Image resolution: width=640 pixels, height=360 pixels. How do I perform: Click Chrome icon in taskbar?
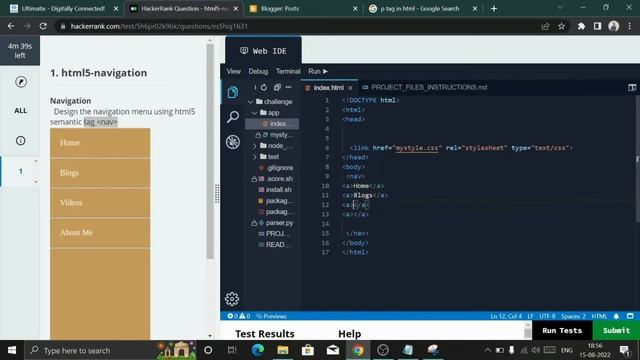pos(358,350)
